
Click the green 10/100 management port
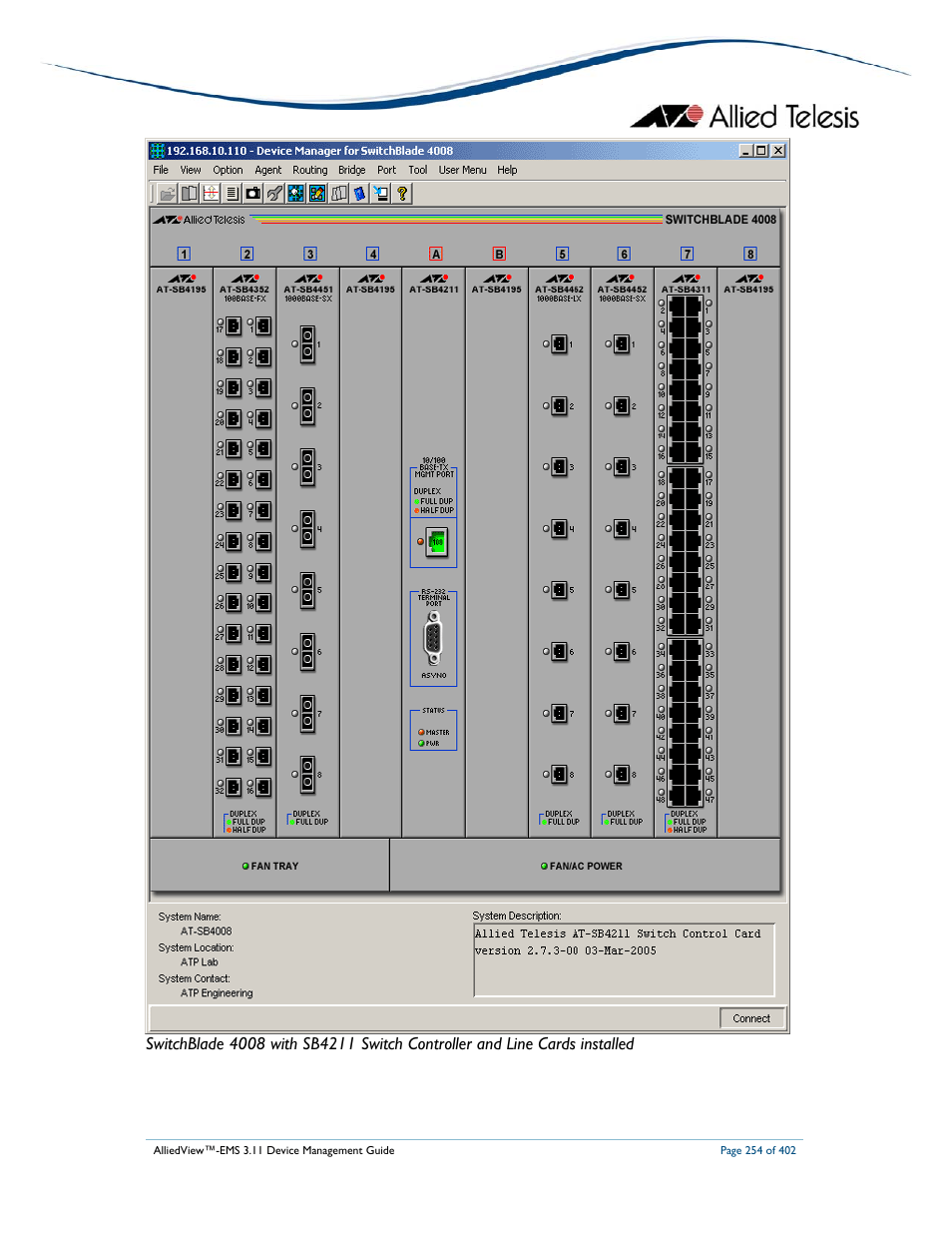tap(437, 542)
